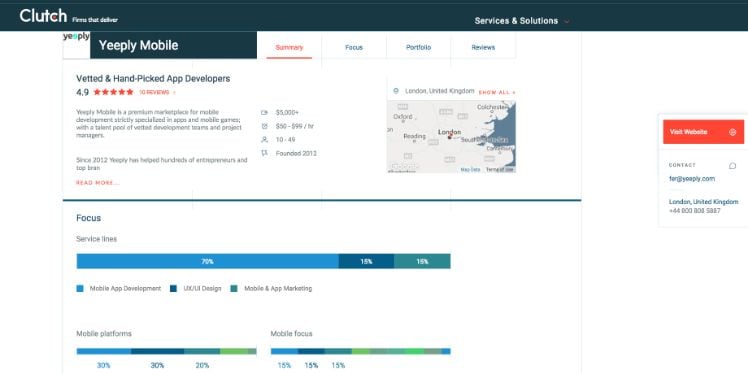This screenshot has height=374, width=748.
Task: Click the five-star rating icons
Action: [114, 92]
